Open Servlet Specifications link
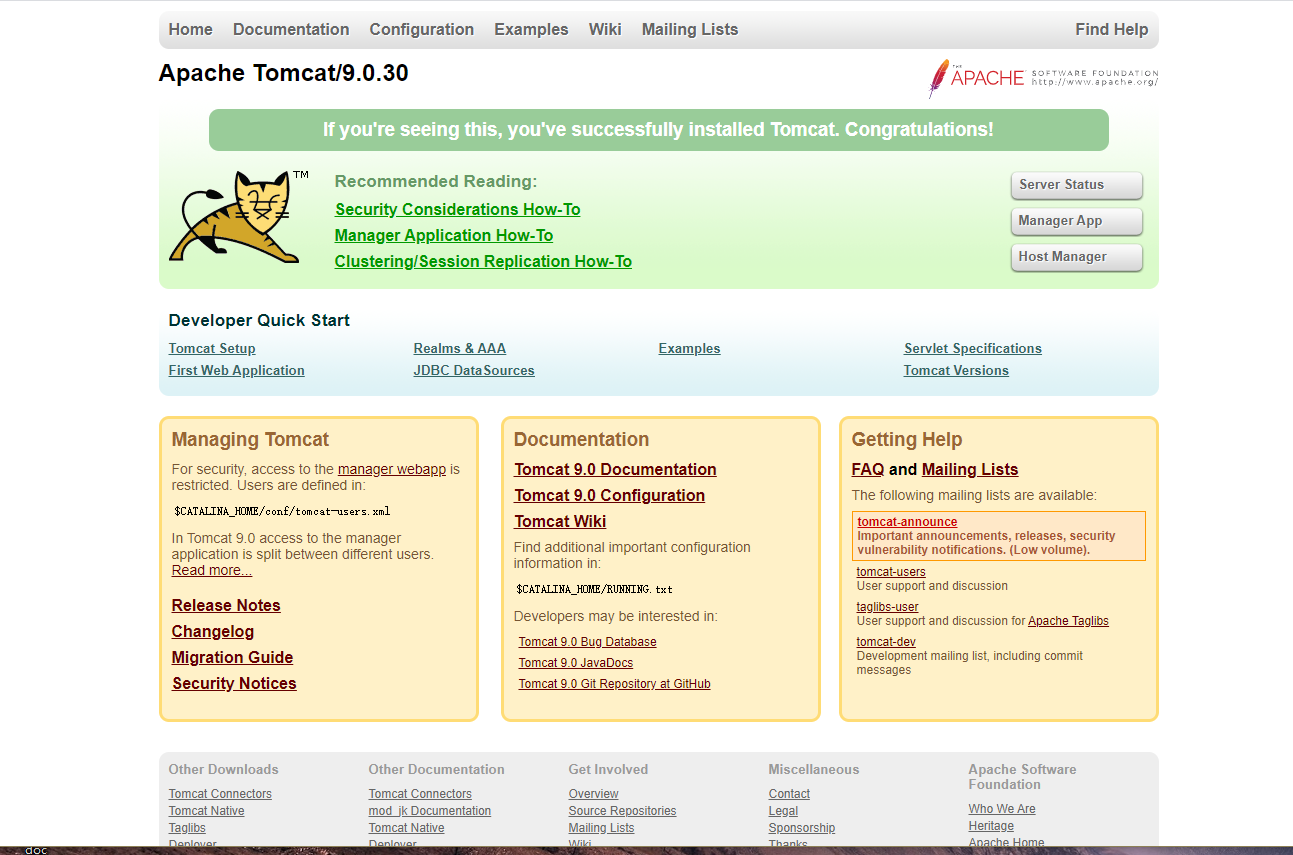The width and height of the screenshot is (1293, 855). [x=973, y=348]
